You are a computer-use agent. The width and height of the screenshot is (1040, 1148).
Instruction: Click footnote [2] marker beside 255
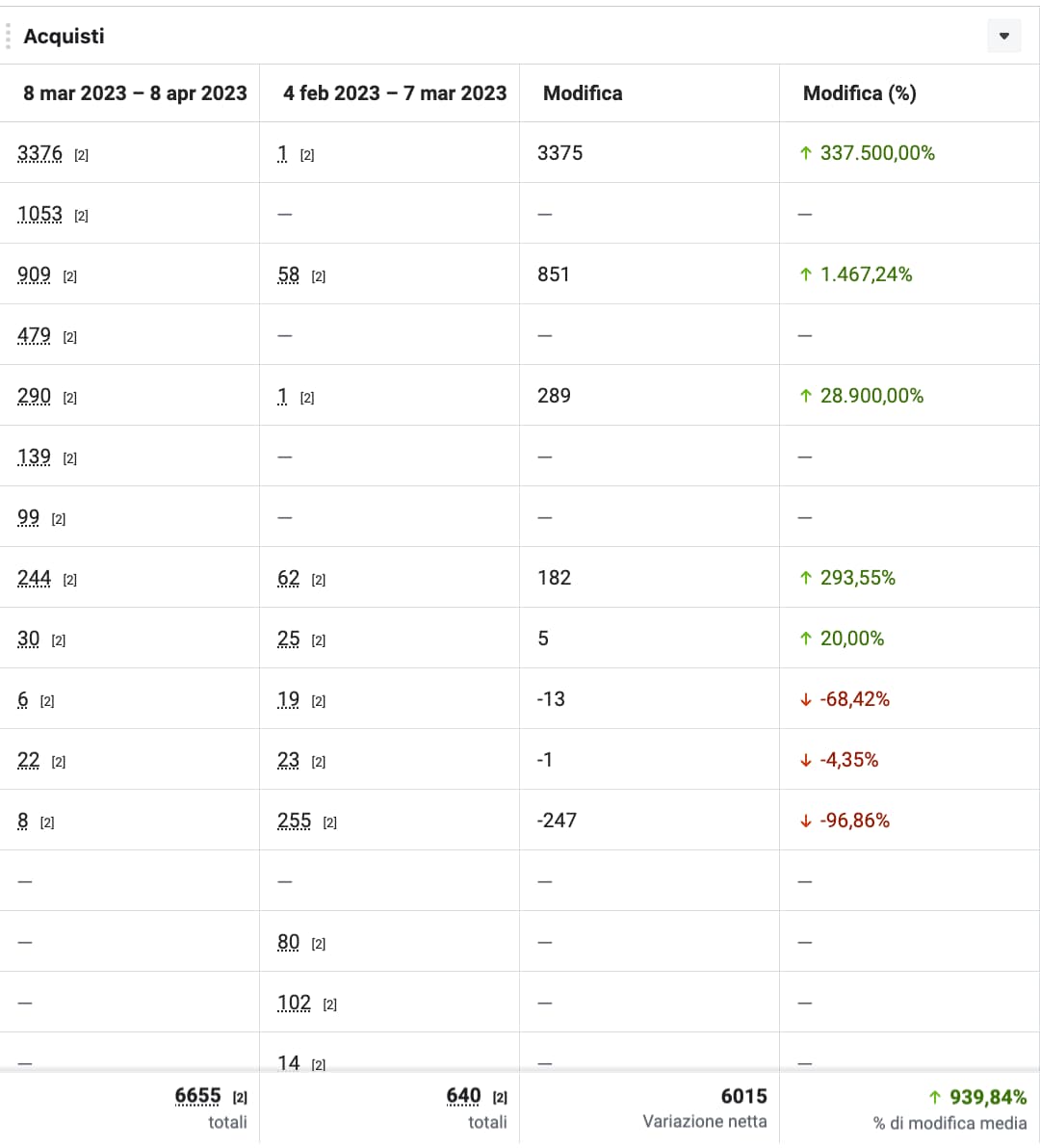tap(330, 822)
